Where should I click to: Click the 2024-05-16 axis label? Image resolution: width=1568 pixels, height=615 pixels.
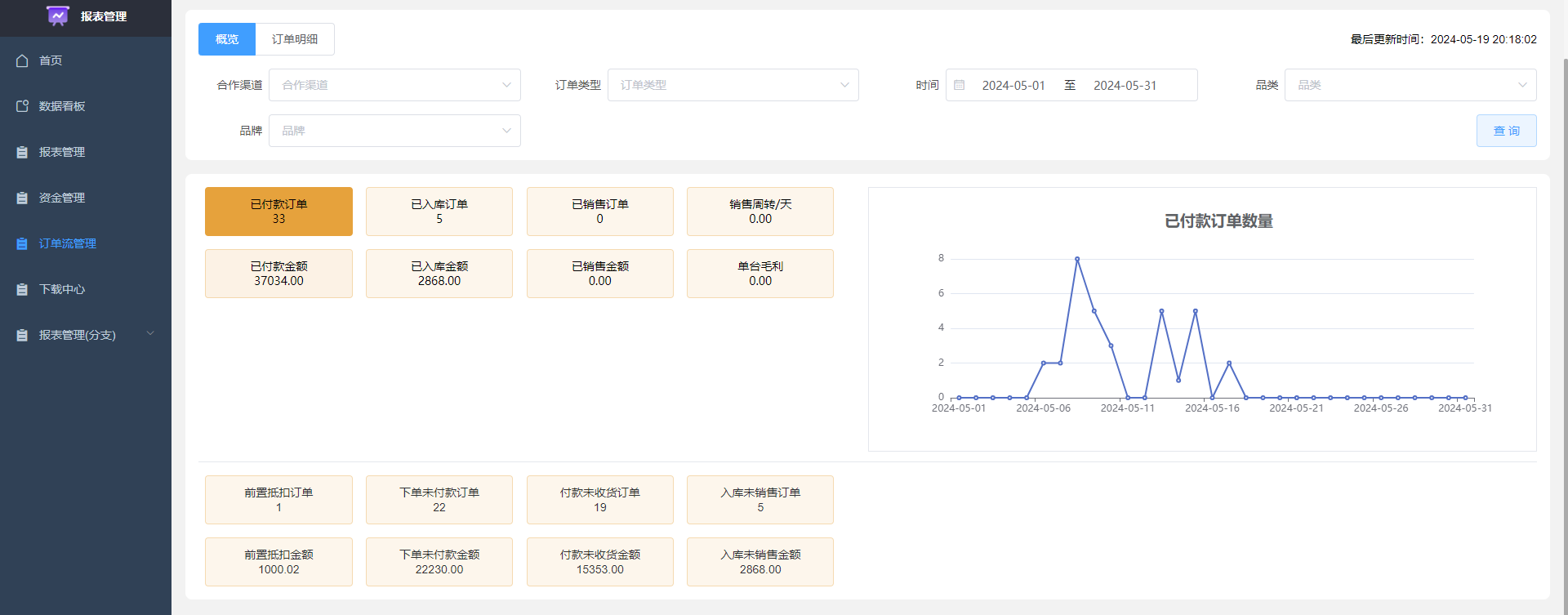[1212, 408]
